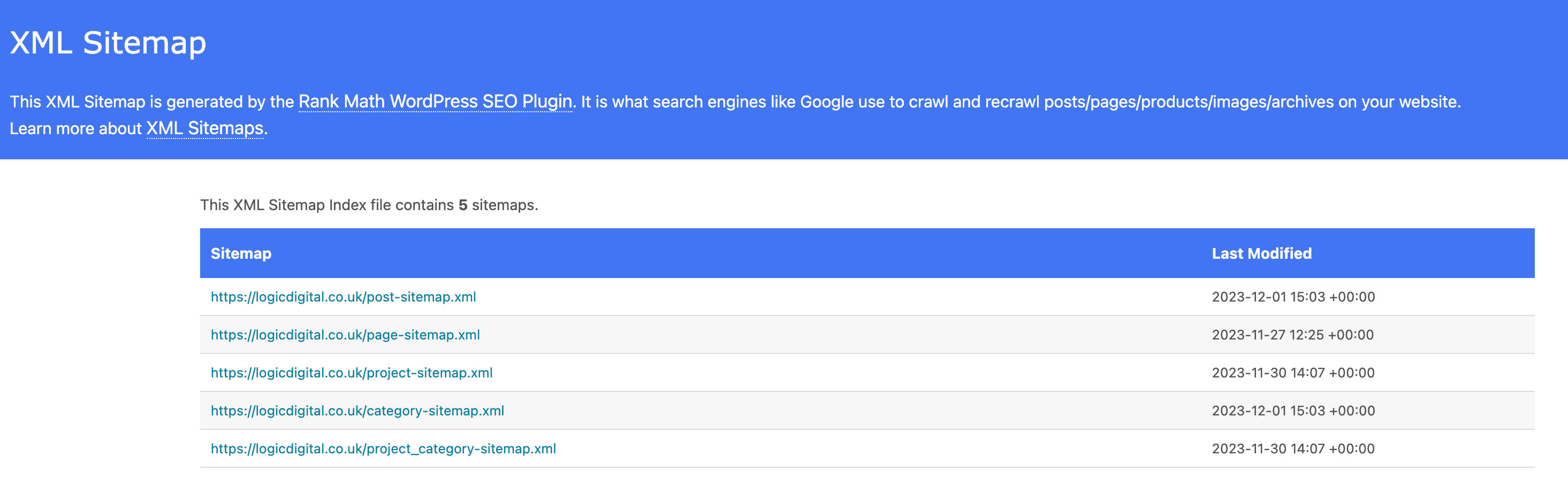Click the 'Learn more about' text
Screen dimensions: 1568x494
click(75, 129)
